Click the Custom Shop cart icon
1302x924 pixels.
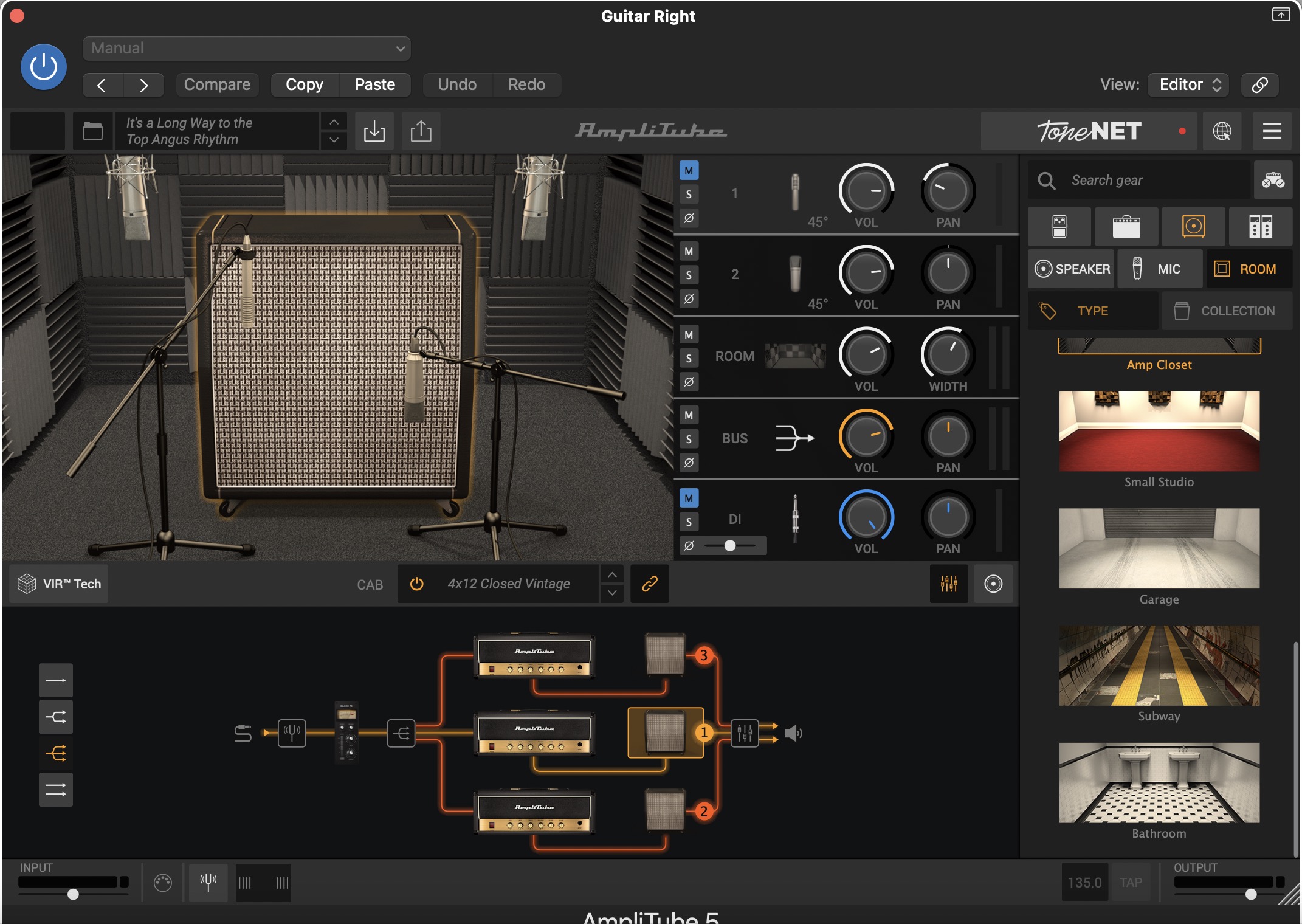[1273, 180]
